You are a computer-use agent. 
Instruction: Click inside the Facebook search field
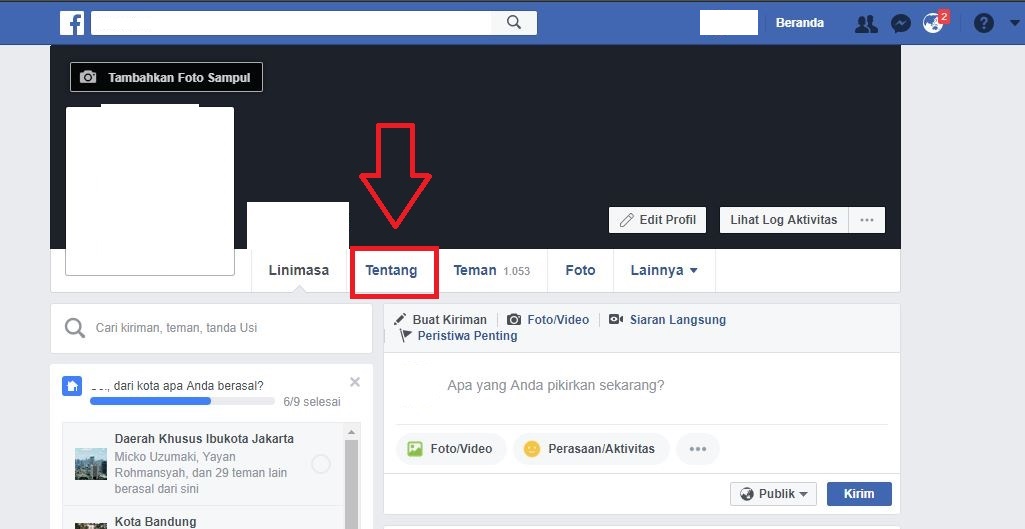click(291, 23)
